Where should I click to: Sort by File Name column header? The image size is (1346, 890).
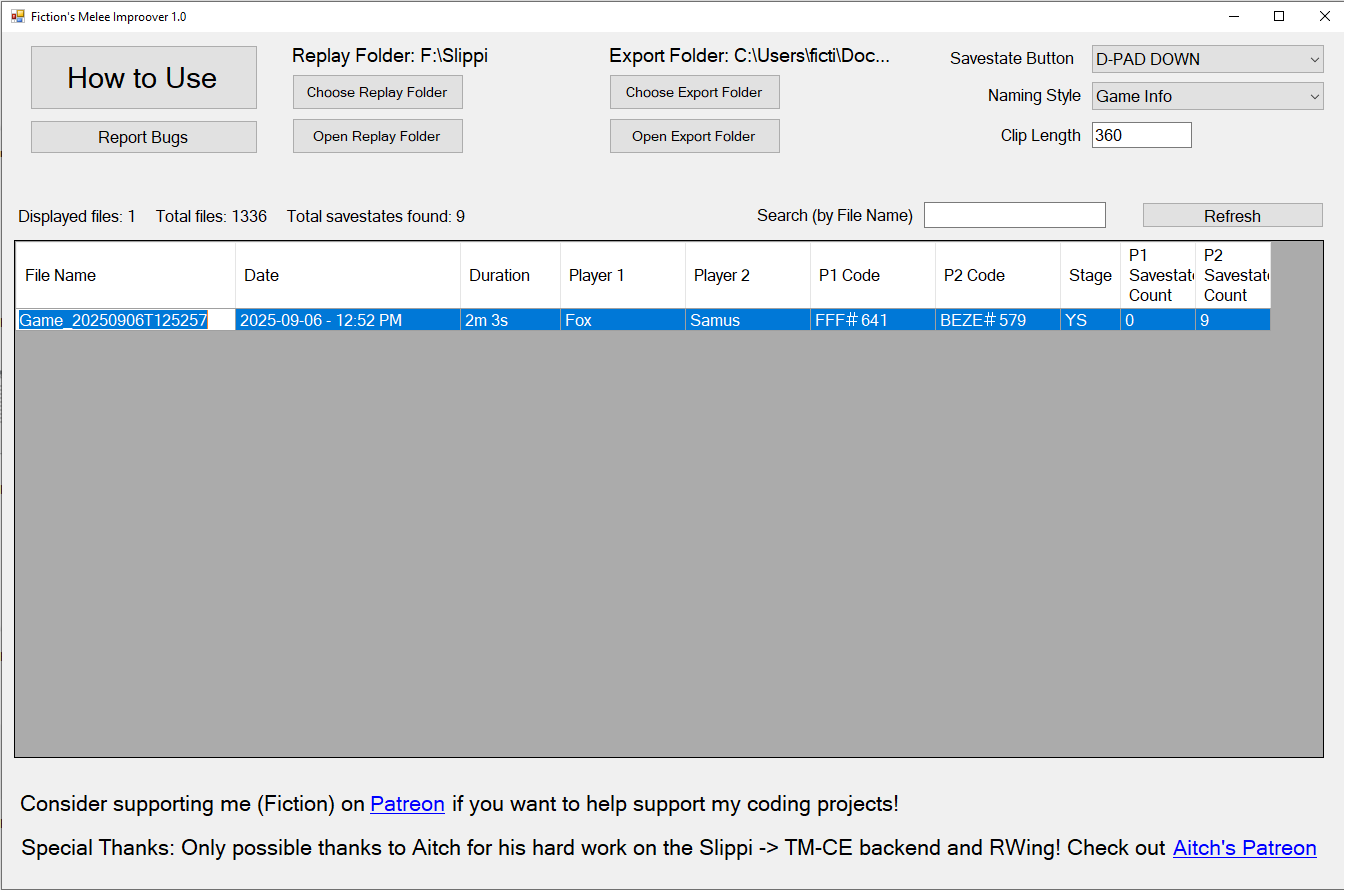pos(126,275)
